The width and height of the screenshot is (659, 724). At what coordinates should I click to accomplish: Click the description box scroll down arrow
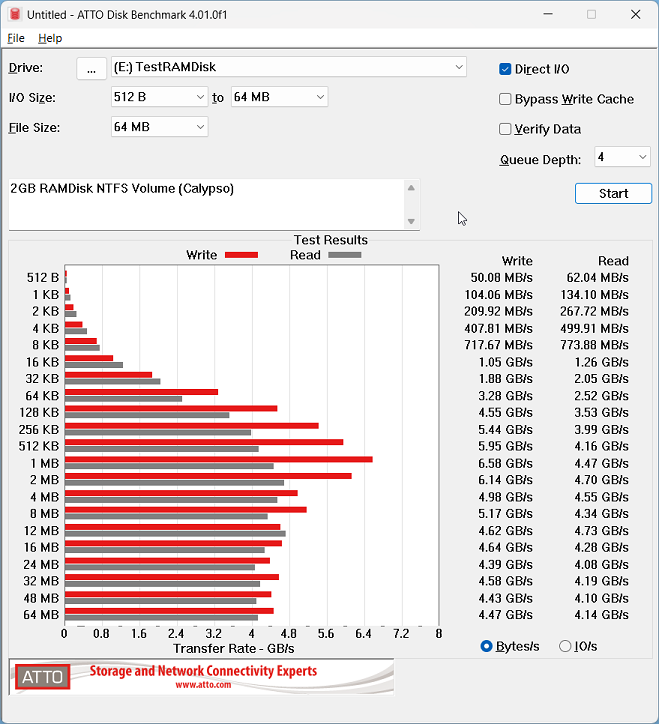[x=411, y=222]
